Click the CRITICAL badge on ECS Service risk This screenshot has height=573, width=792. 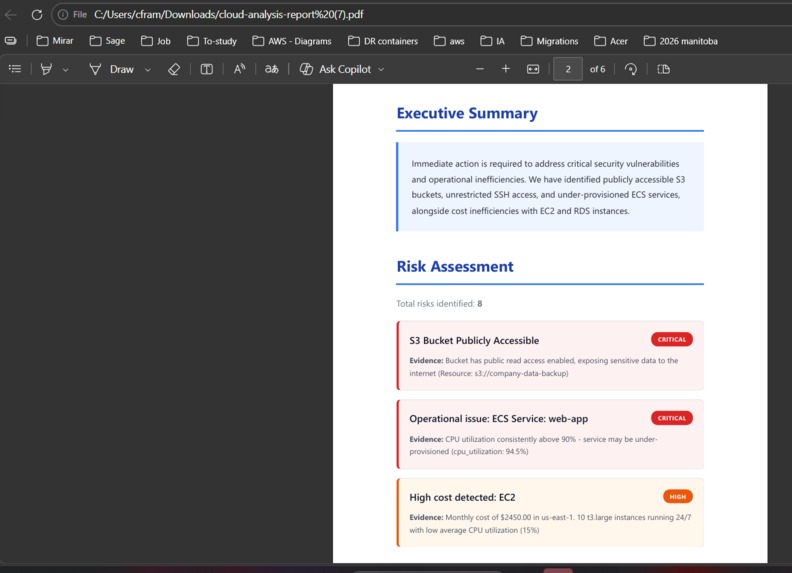coord(672,418)
